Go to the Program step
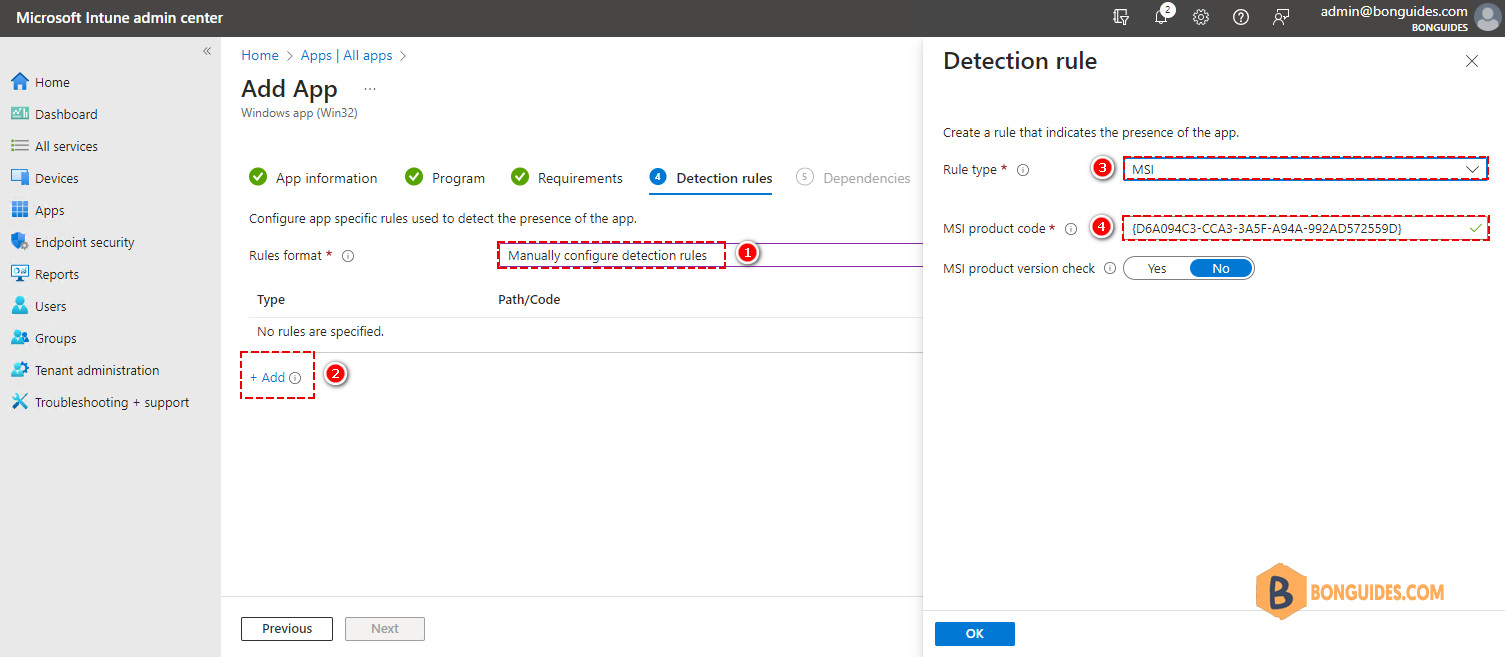 pos(445,178)
